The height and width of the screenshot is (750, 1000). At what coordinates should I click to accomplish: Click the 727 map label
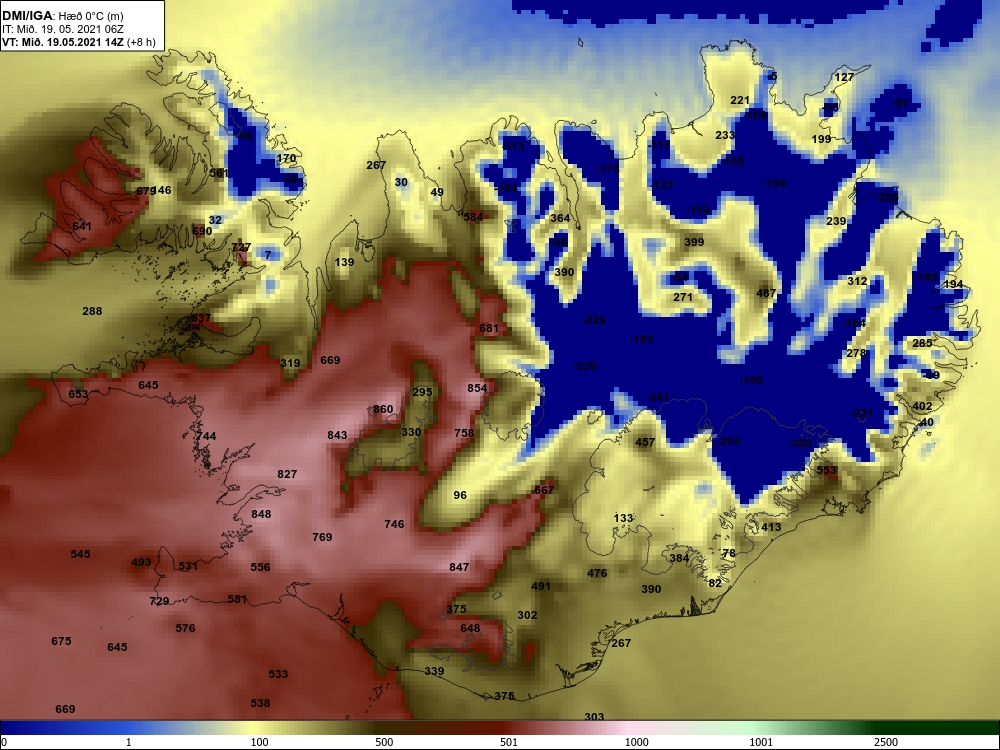(x=241, y=247)
